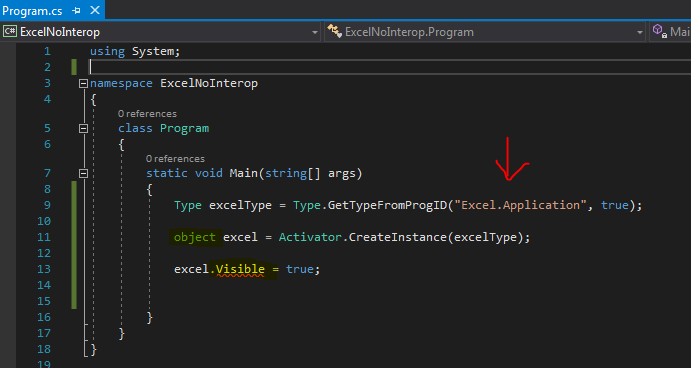Collapse the Main method block
Screen dimensions: 691x368
[83, 173]
